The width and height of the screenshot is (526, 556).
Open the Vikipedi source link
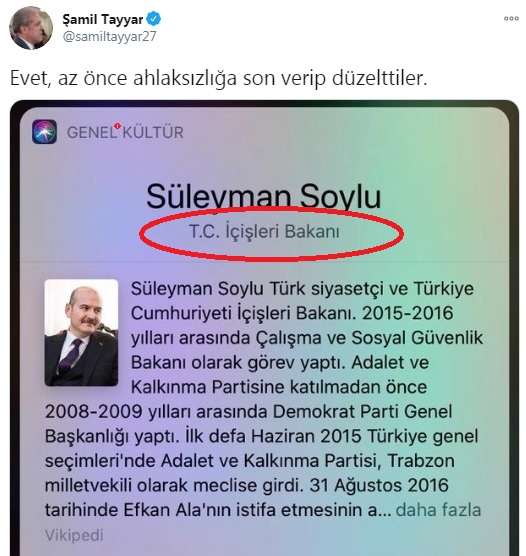[74, 535]
